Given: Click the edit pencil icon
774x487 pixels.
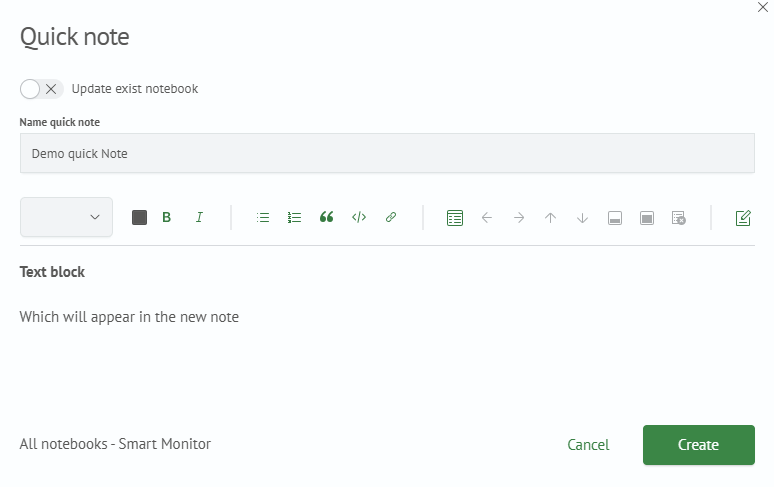Looking at the screenshot, I should pyautogui.click(x=743, y=218).
